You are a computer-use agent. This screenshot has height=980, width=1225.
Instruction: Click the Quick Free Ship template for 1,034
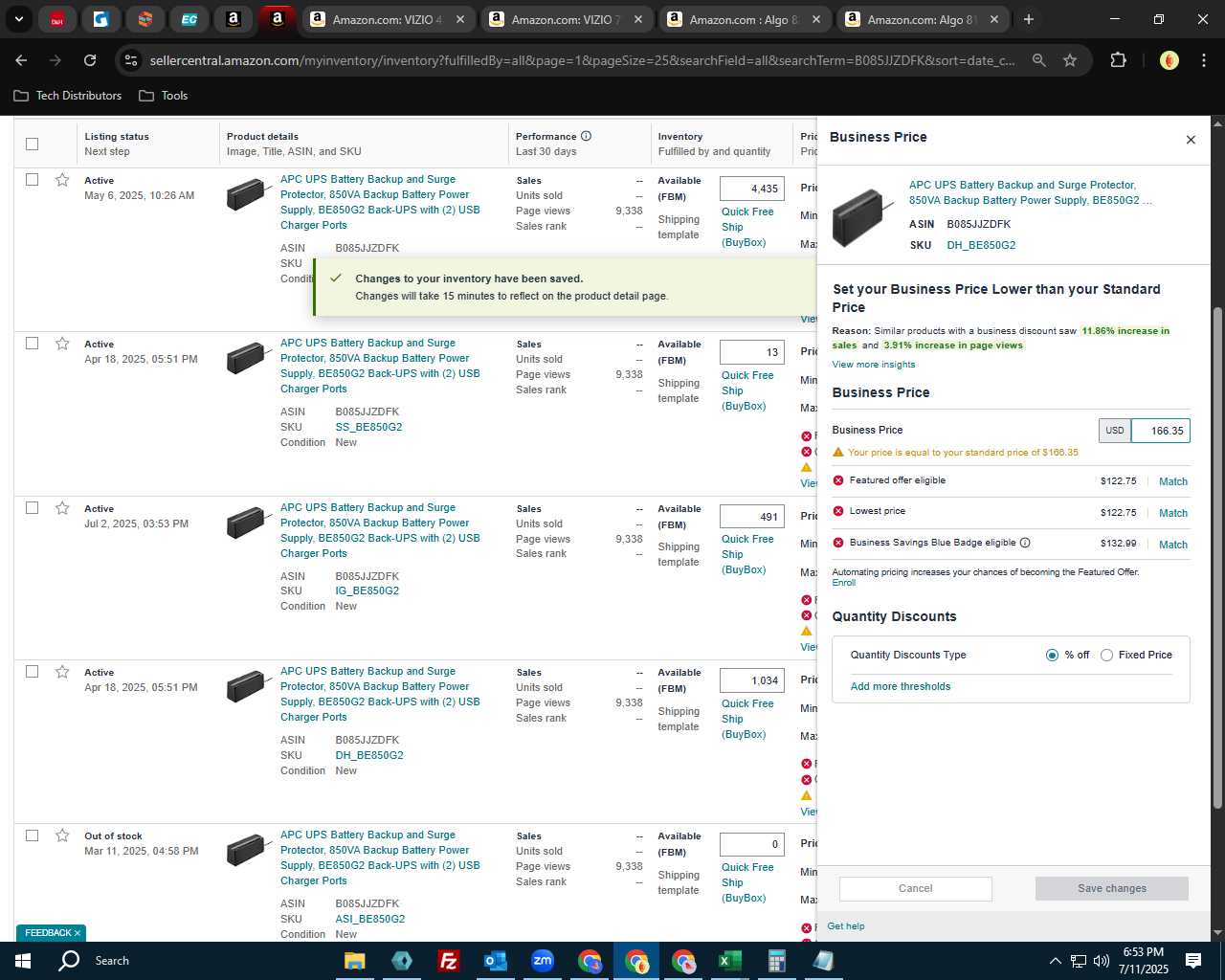[x=747, y=719]
